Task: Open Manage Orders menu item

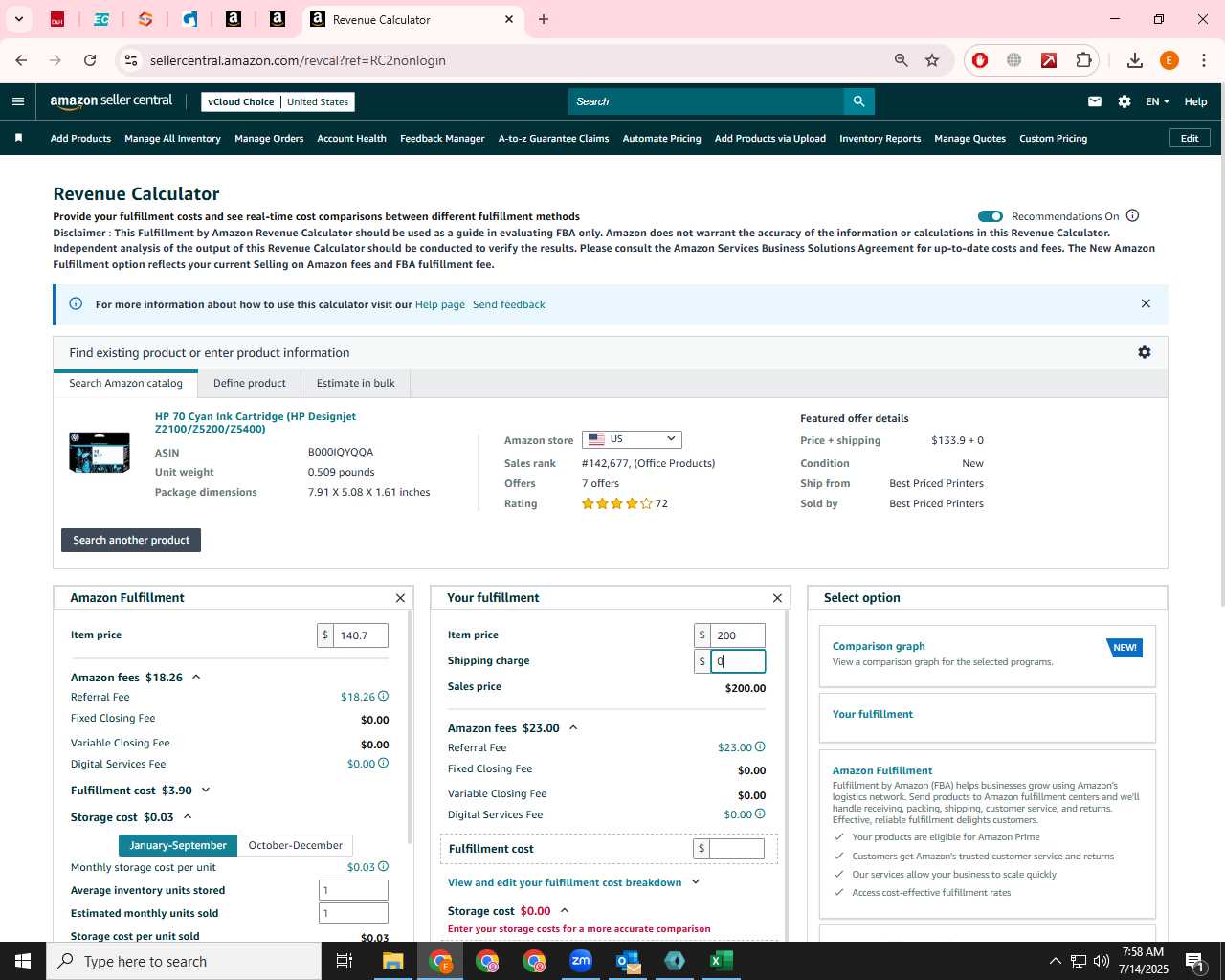Action: (x=269, y=138)
